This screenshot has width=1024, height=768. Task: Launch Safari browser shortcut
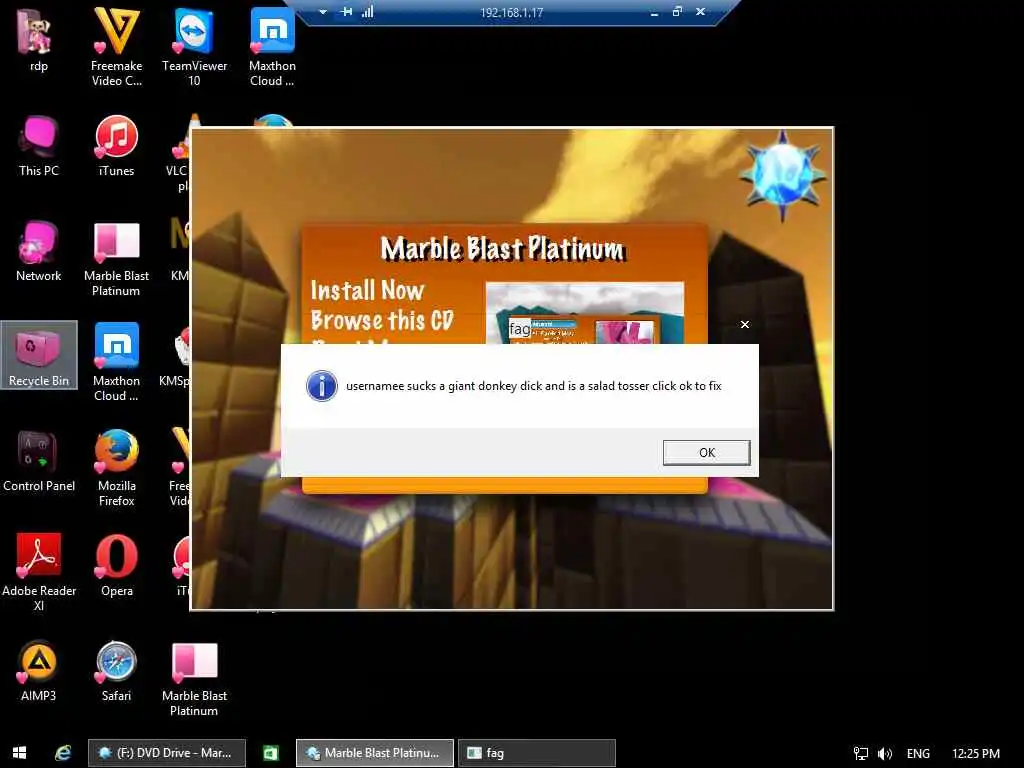click(x=116, y=671)
